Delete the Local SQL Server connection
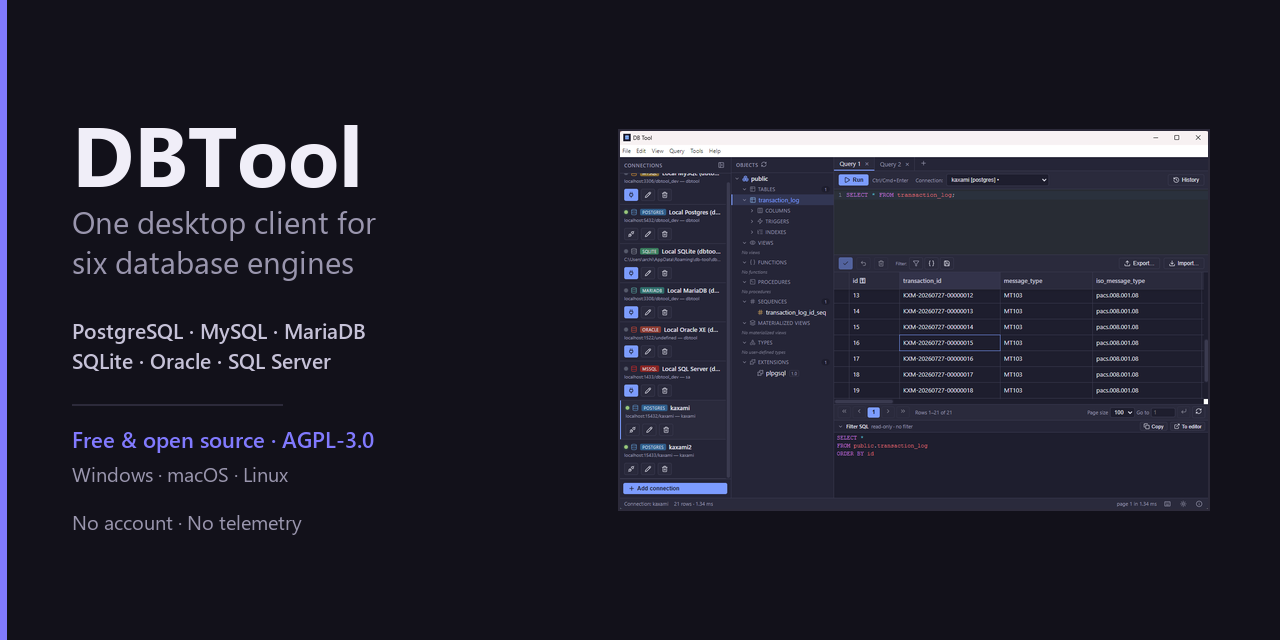Image resolution: width=1280 pixels, height=640 pixels. click(x=665, y=390)
